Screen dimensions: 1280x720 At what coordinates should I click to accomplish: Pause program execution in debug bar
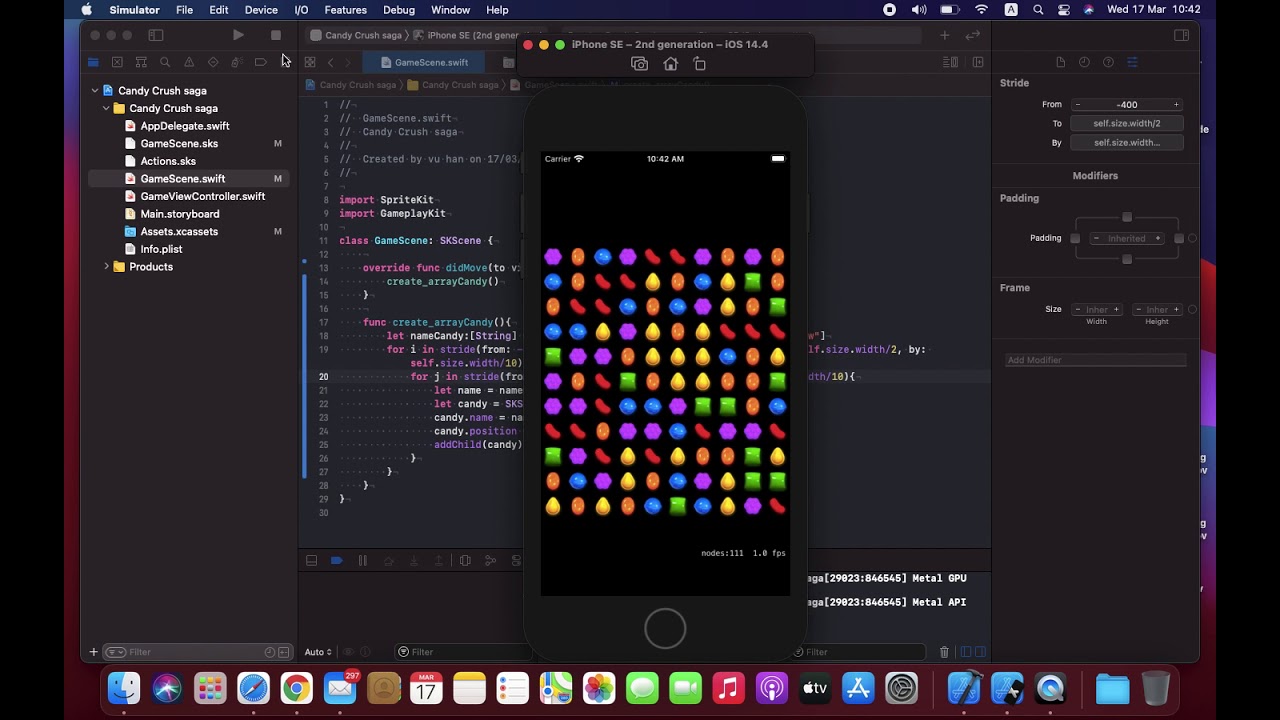pos(363,561)
